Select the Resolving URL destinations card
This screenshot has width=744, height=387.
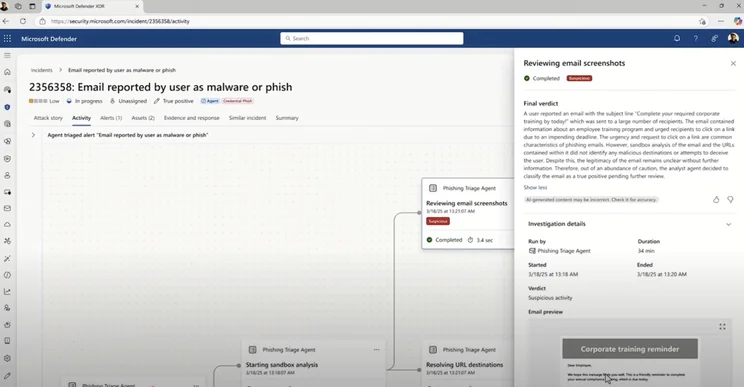[467, 362]
